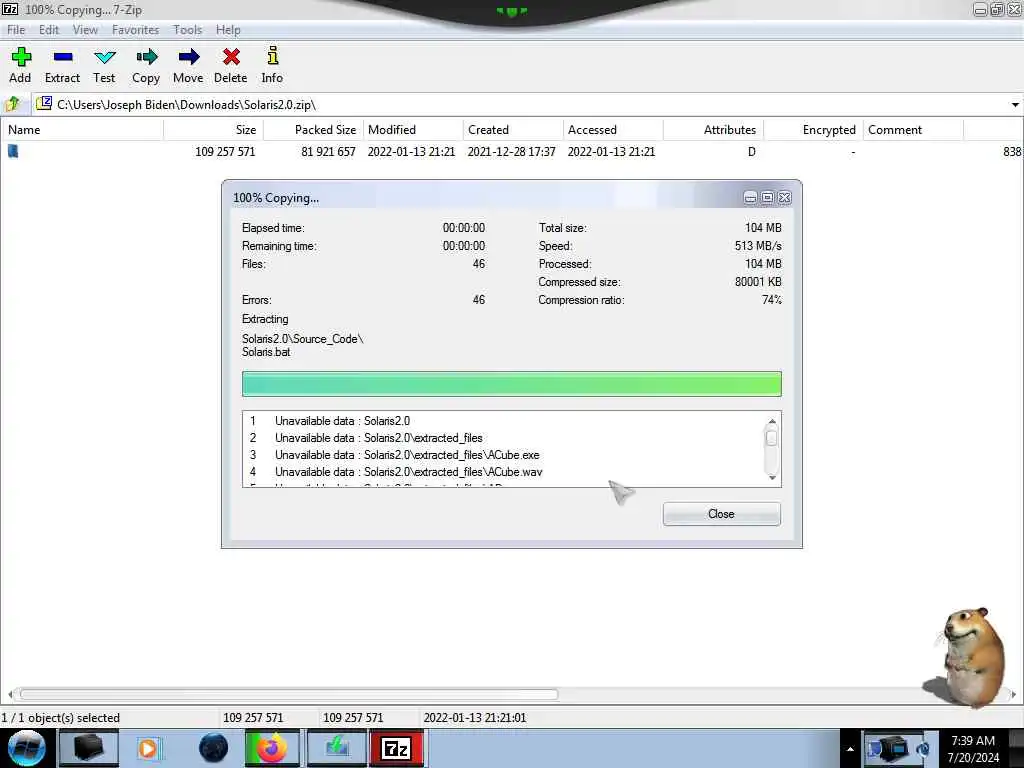The height and width of the screenshot is (768, 1024).
Task: Open the Edit menu
Action: (49, 30)
